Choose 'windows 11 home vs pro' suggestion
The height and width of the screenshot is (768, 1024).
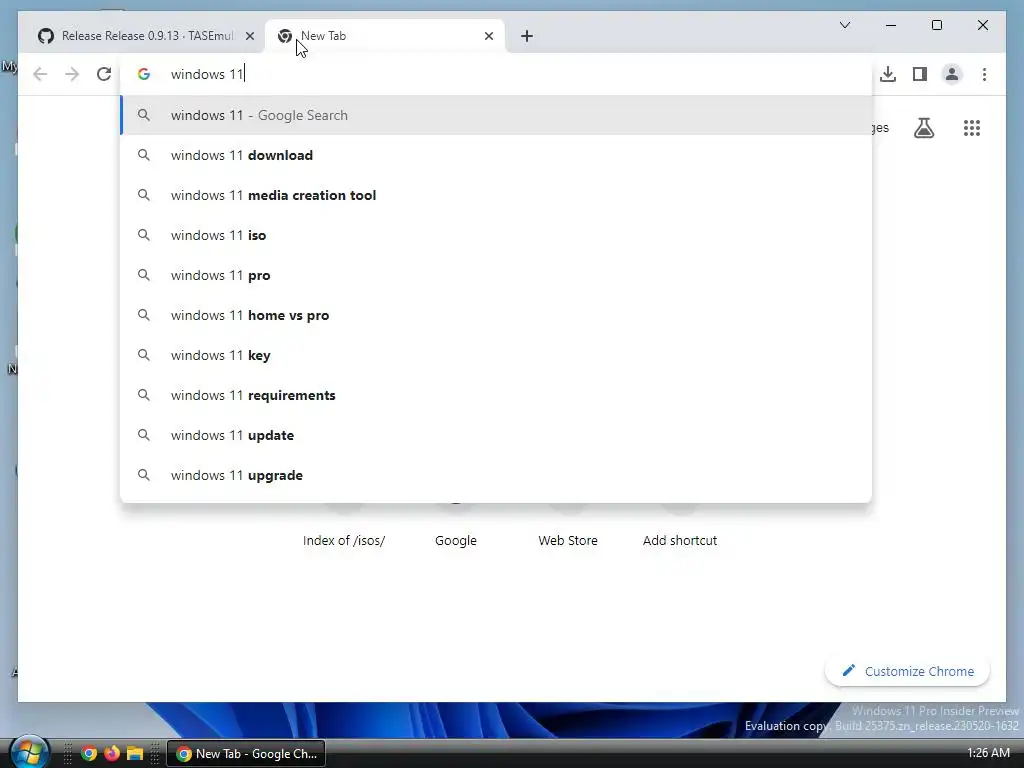[x=496, y=315]
